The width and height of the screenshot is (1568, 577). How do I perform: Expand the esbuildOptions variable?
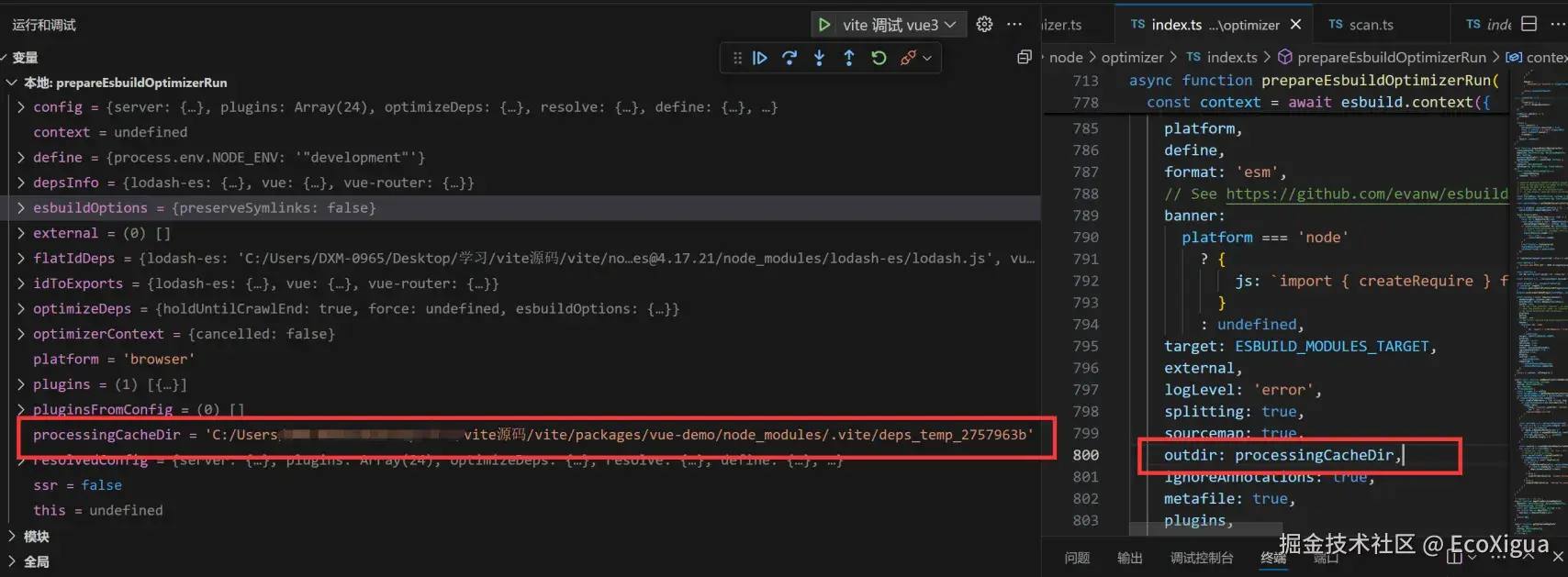(x=21, y=208)
